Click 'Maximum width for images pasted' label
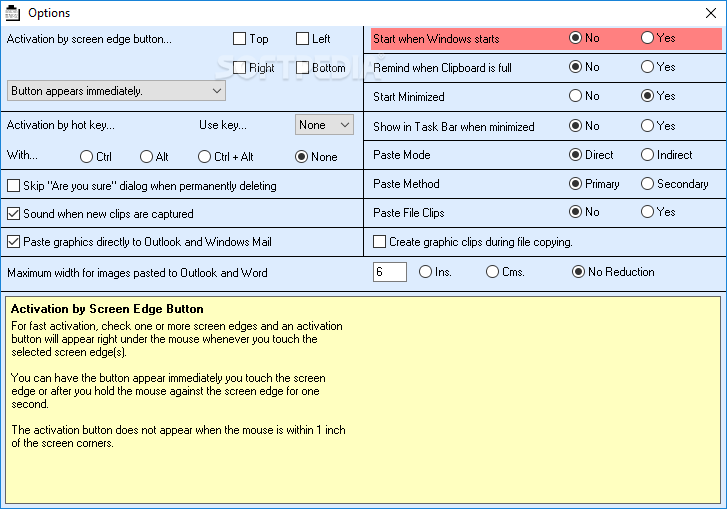 [x=137, y=273]
